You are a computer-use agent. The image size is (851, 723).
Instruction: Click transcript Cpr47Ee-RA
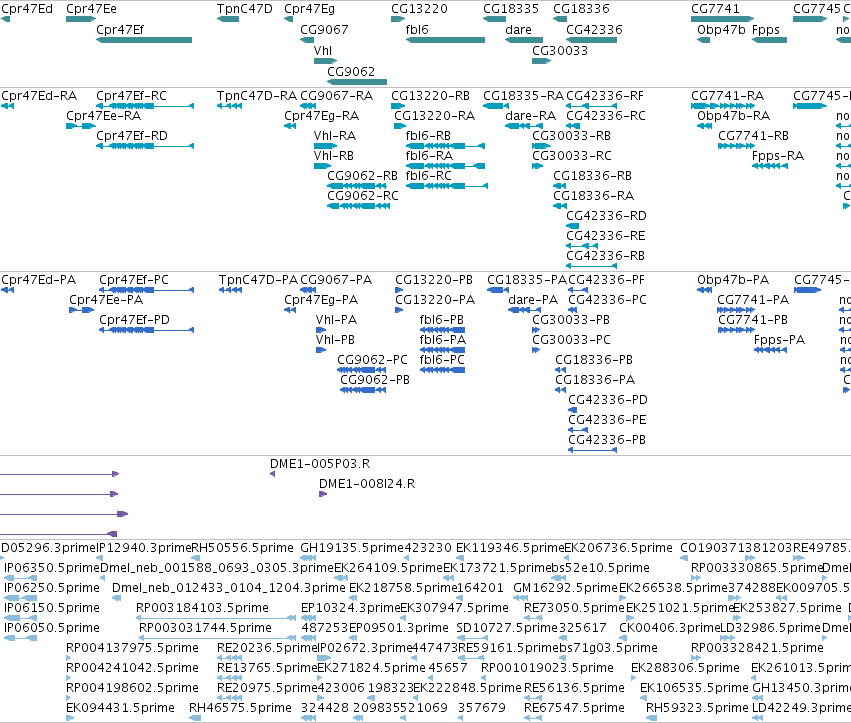(81, 126)
